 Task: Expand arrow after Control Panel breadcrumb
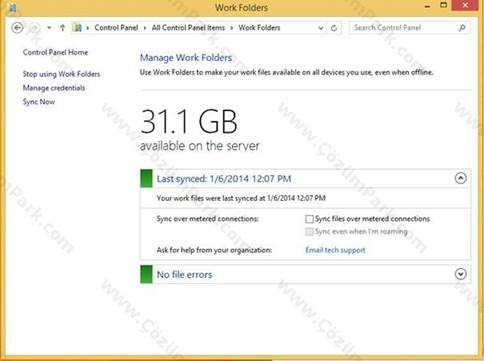click(145, 28)
